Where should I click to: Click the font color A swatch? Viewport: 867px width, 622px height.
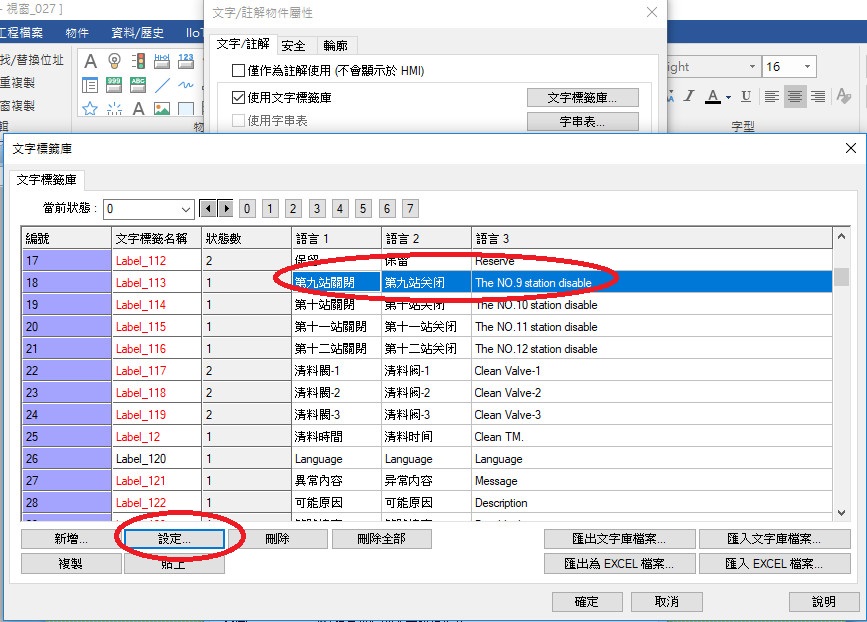712,97
